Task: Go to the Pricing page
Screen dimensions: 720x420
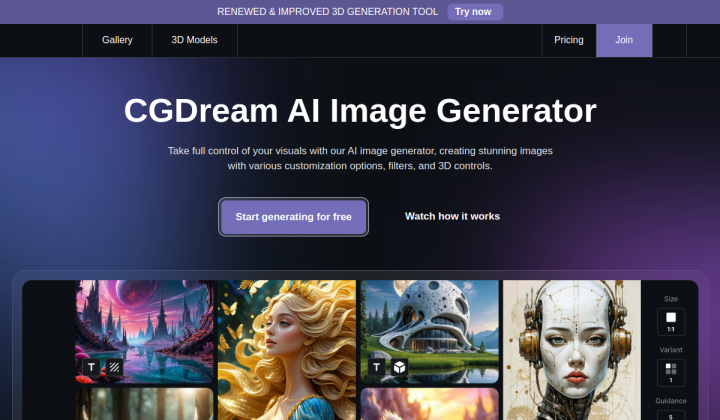Action: pyautogui.click(x=568, y=40)
